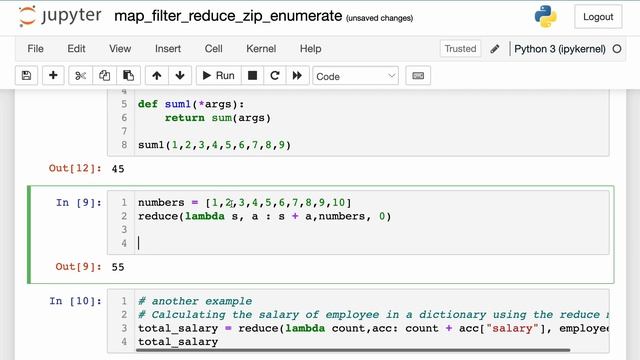Open the Cell menu
Image resolution: width=640 pixels, height=360 pixels.
click(x=213, y=49)
